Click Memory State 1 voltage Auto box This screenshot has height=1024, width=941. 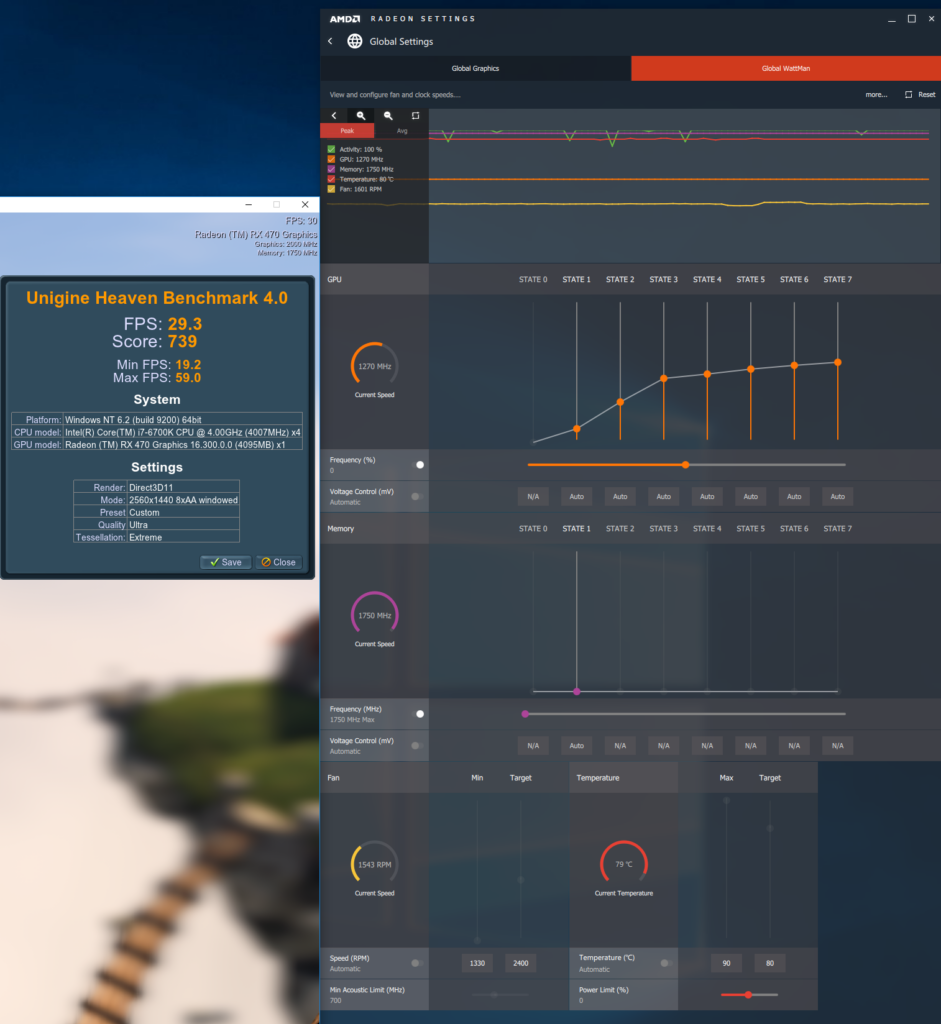pos(577,745)
